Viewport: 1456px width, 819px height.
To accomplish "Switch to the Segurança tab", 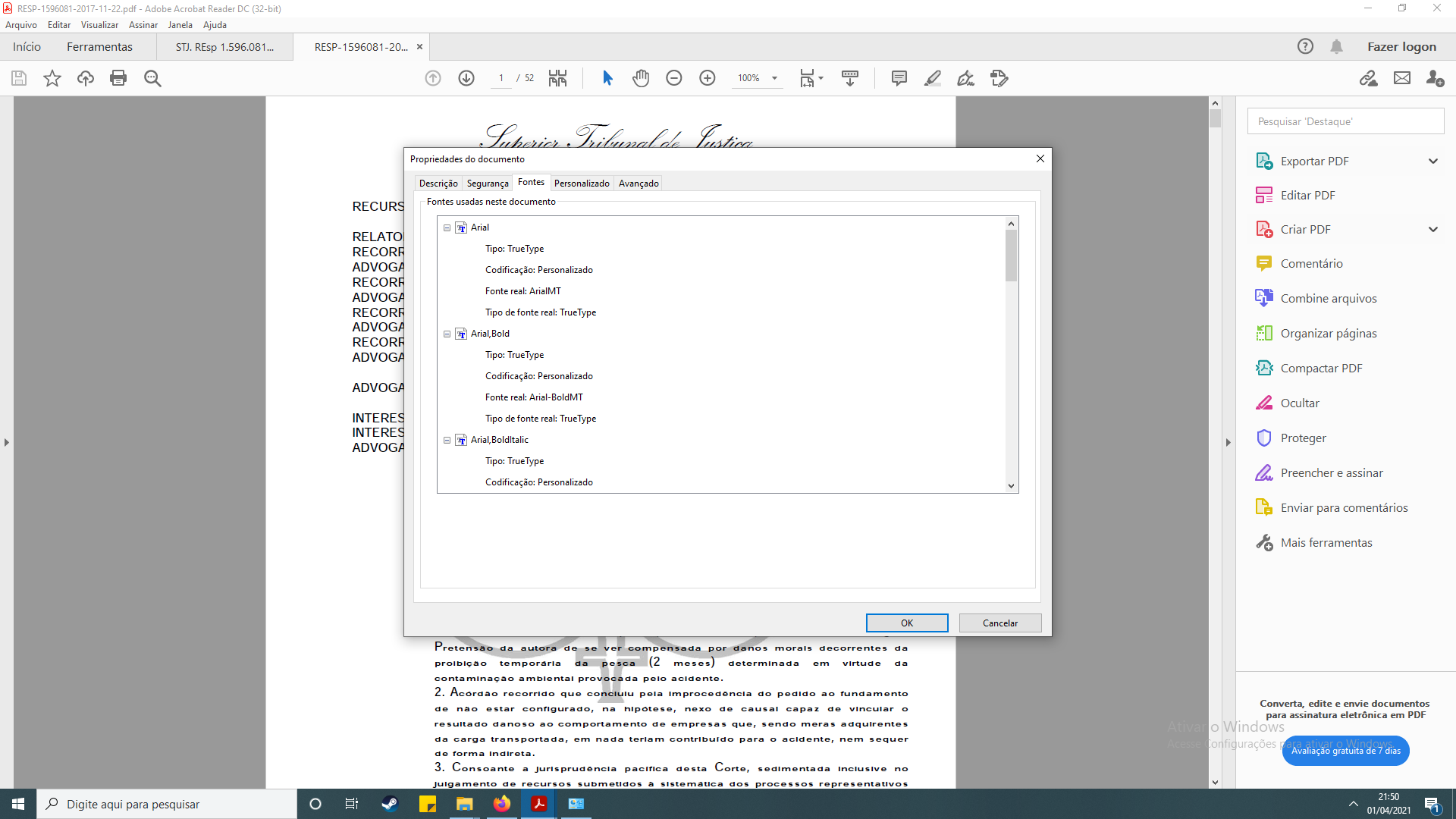I will pyautogui.click(x=488, y=183).
